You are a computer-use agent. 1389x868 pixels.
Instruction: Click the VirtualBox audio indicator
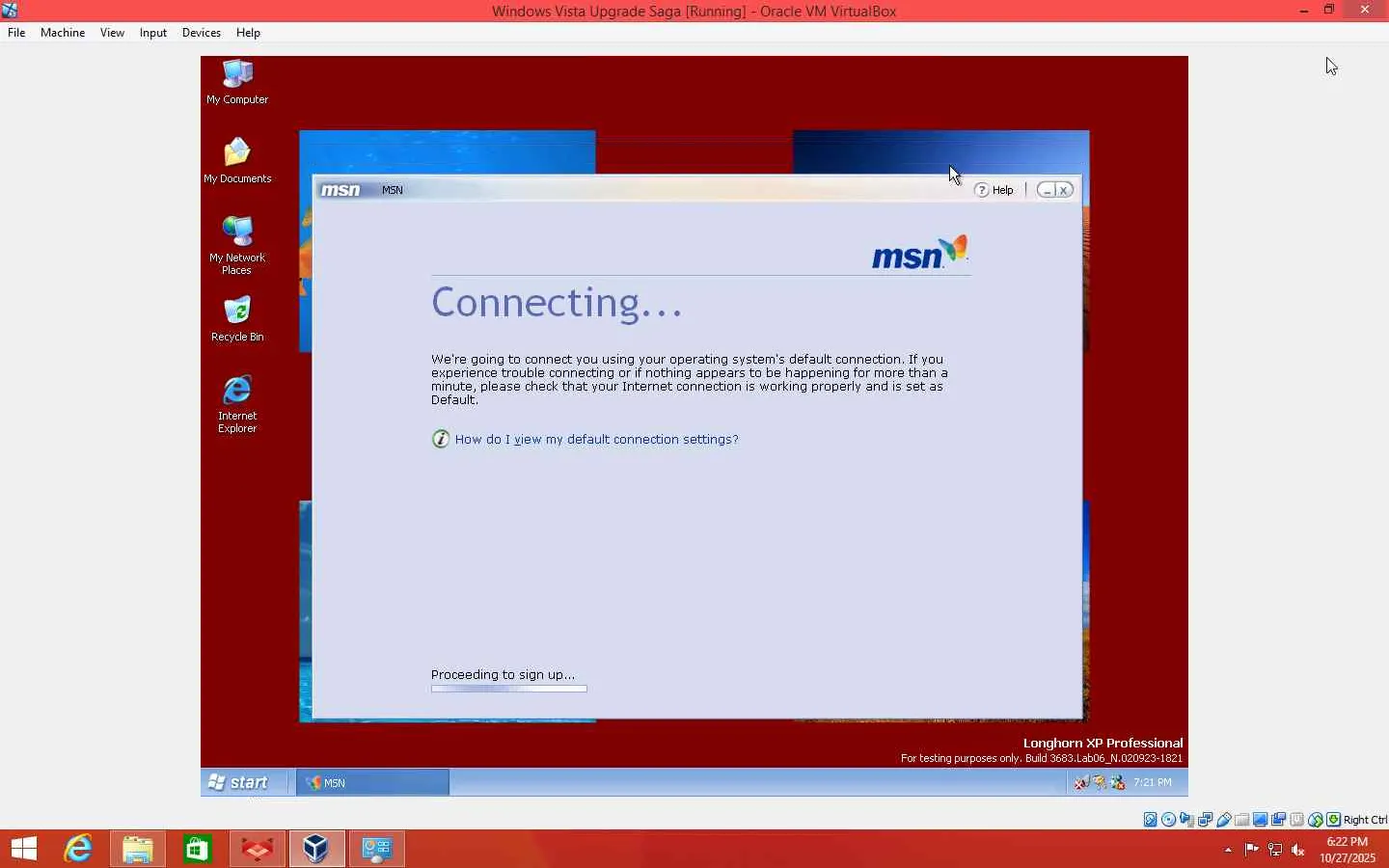[1187, 820]
